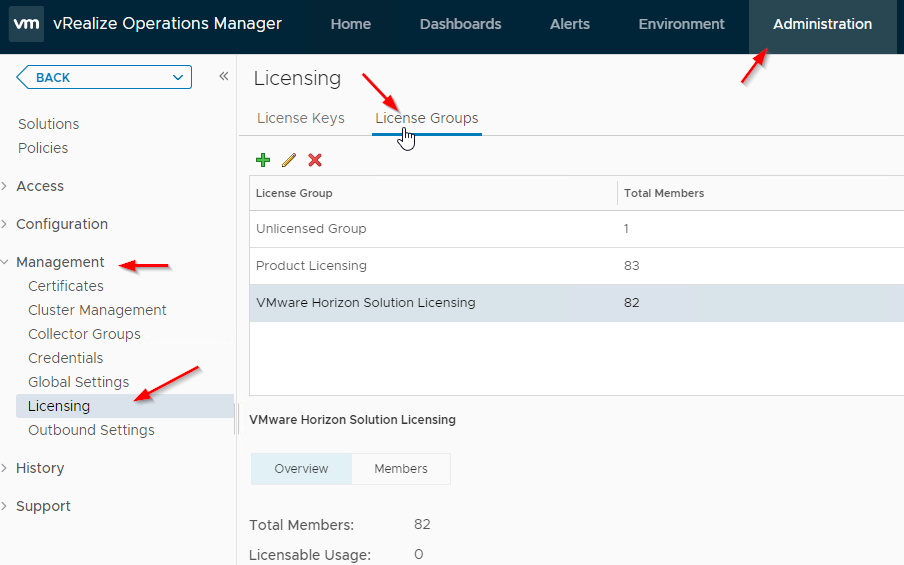Click the VMware Horizon Solution Licensing detail heading

pos(352,420)
